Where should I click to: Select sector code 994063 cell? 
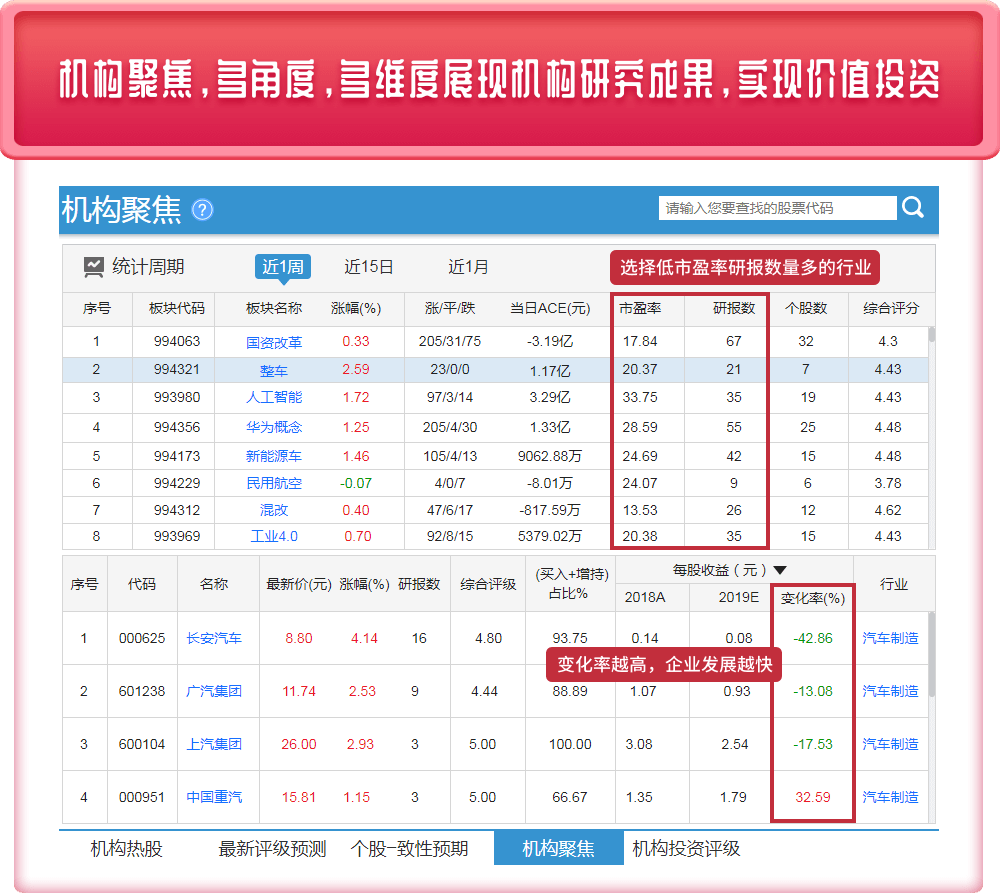[x=177, y=342]
